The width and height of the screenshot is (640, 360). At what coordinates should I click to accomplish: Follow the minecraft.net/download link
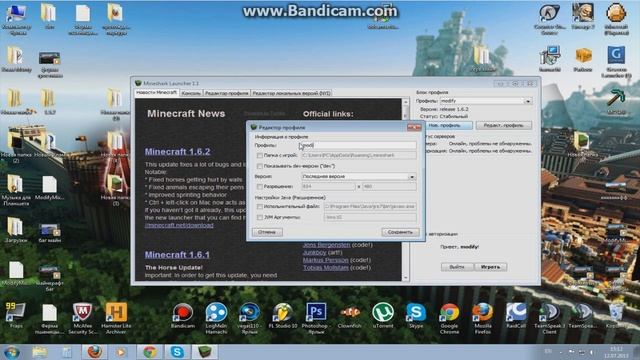click(x=179, y=225)
